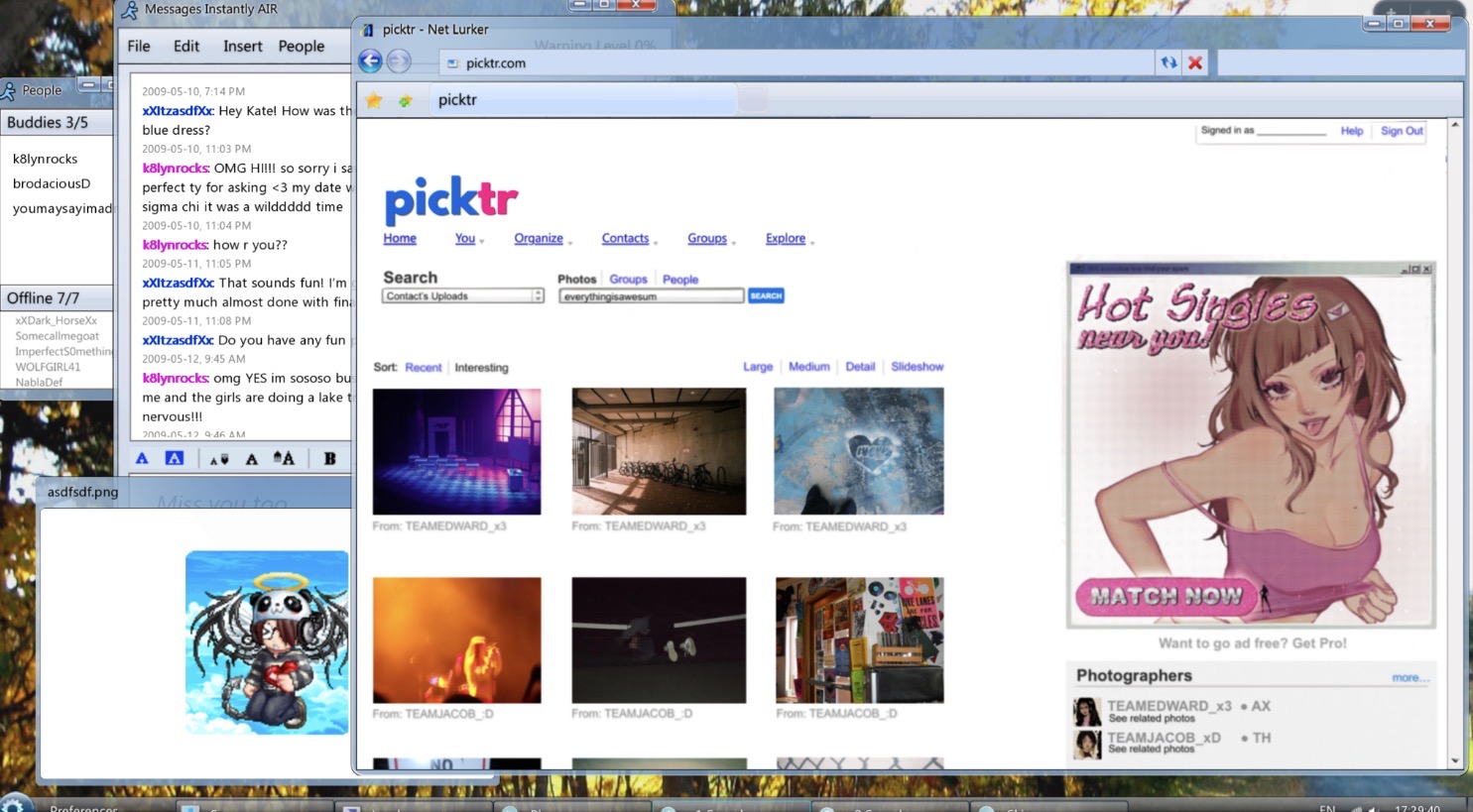Collapse the Buddies 3/5 group
The height and width of the screenshot is (812, 1473).
(57, 122)
